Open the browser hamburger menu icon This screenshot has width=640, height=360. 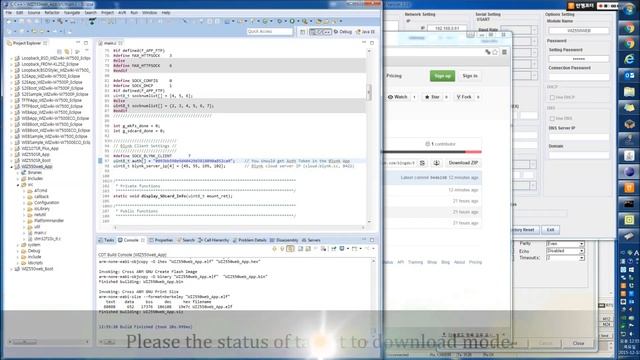(504, 52)
